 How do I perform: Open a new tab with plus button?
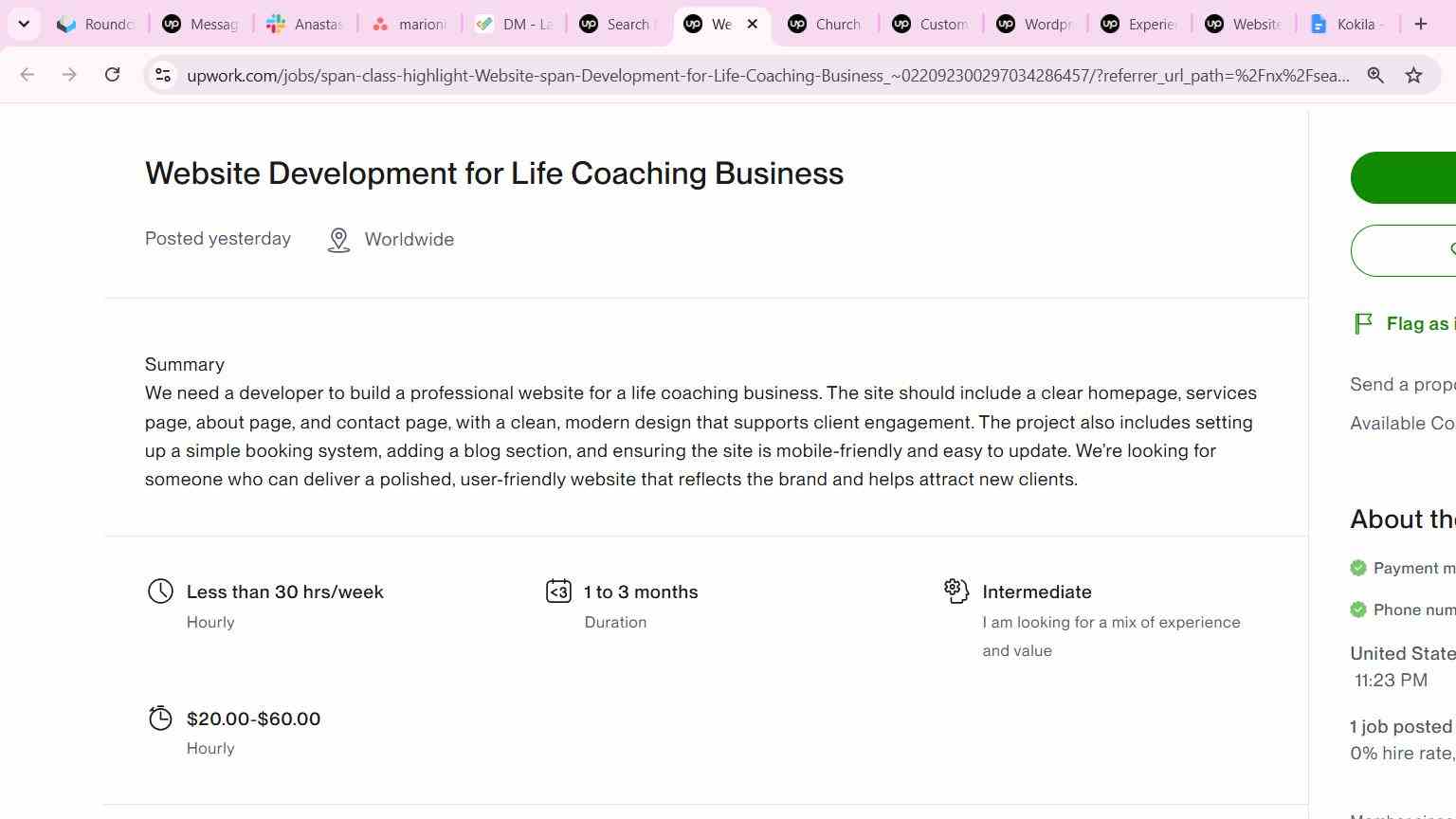pyautogui.click(x=1420, y=24)
